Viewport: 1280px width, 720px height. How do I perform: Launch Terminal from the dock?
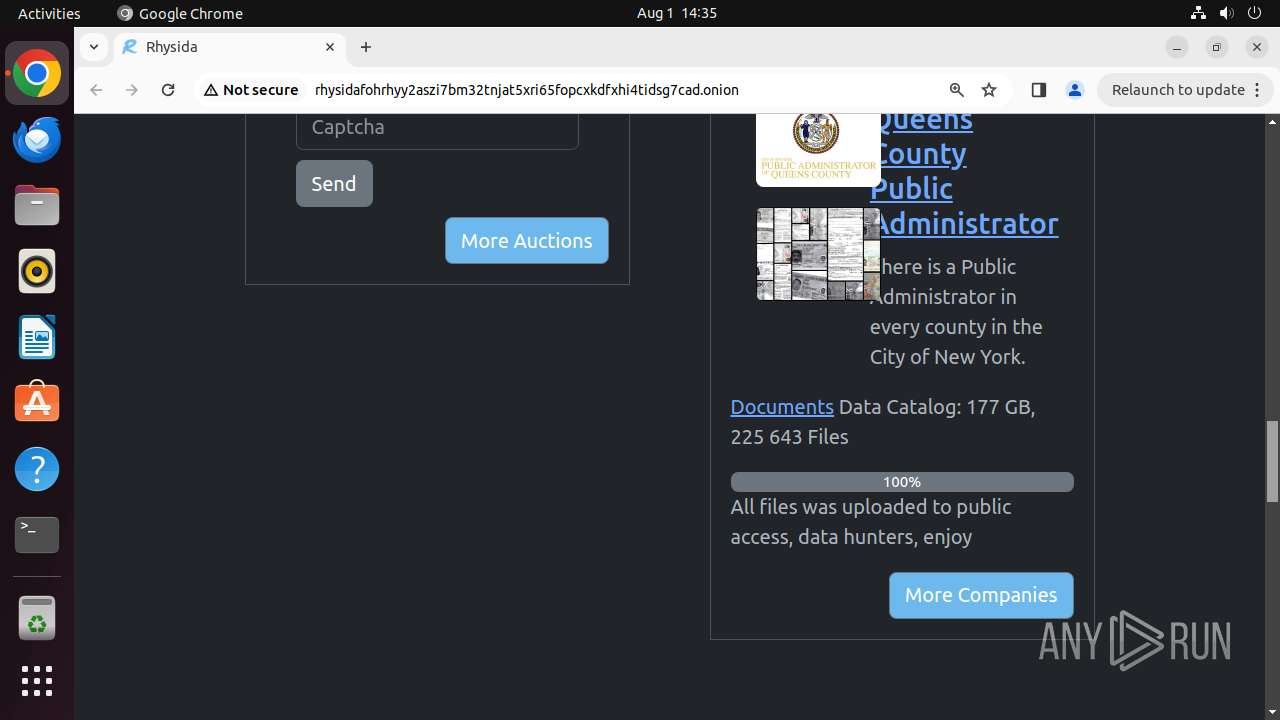pos(37,535)
